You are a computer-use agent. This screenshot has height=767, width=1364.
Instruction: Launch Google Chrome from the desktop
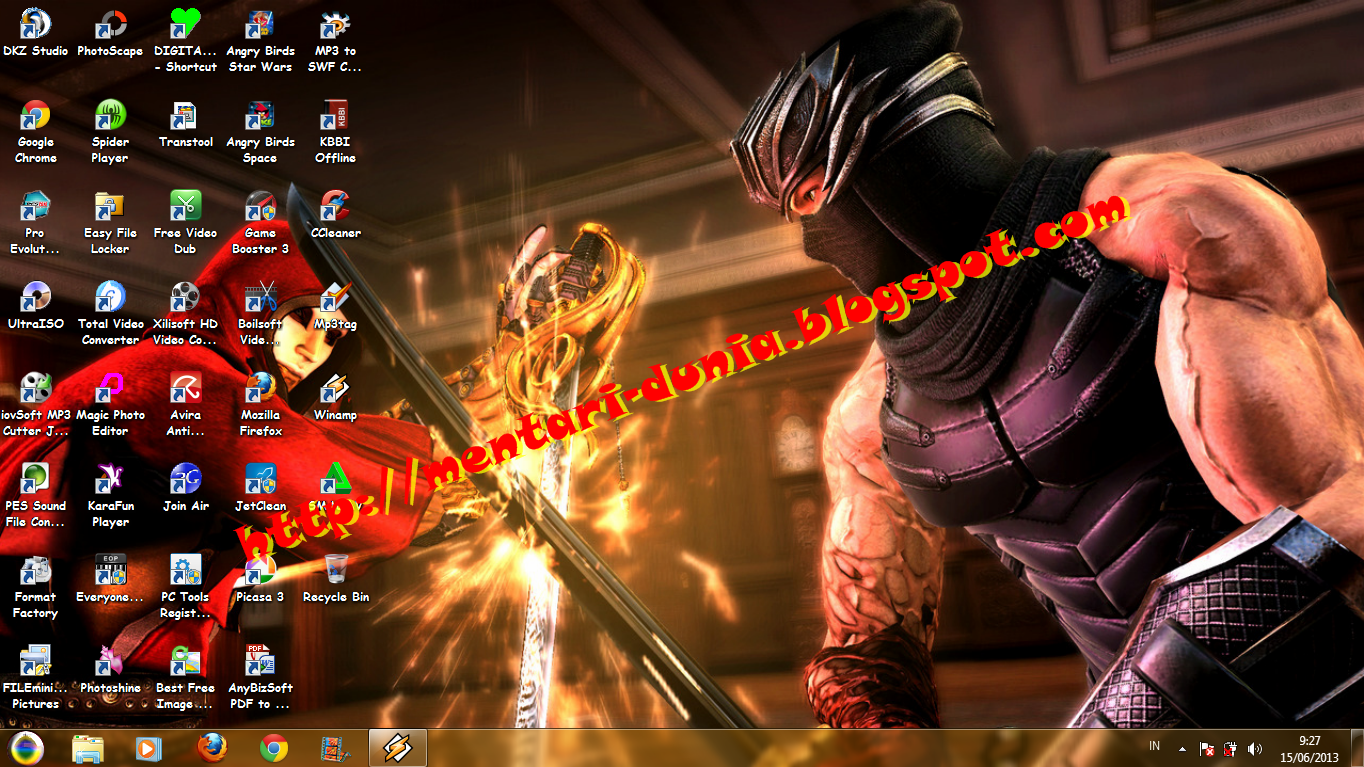point(35,115)
